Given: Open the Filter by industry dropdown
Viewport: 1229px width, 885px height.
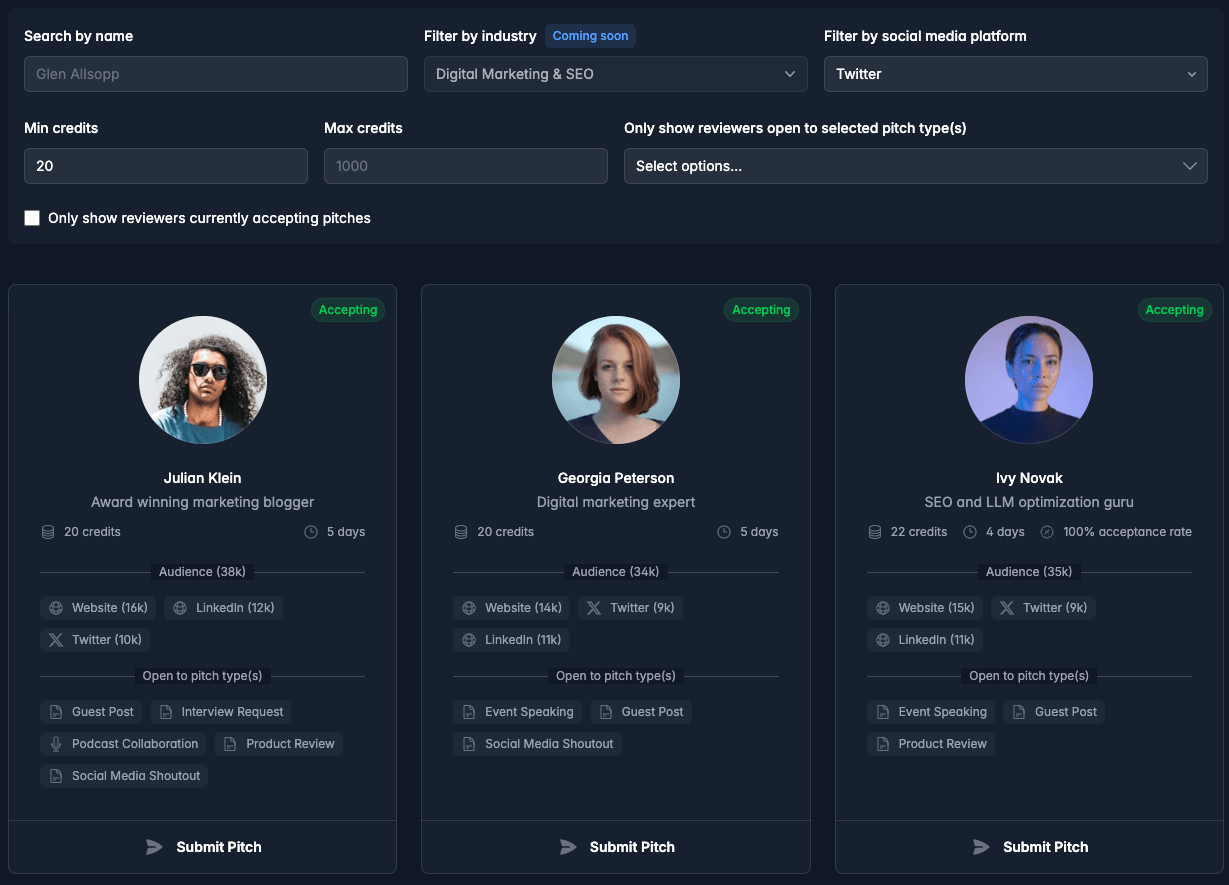Looking at the screenshot, I should click(x=615, y=74).
